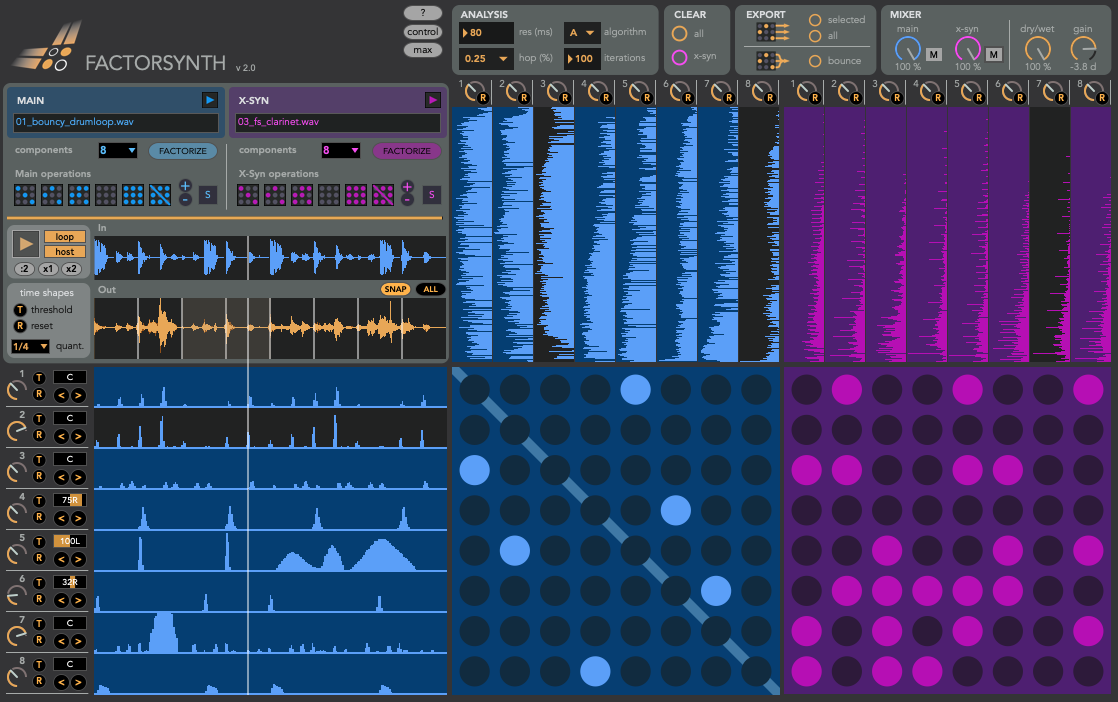Screen dimensions: 1118x702
Task: Shift component 5 right with its arrow button
Action: tap(78, 558)
